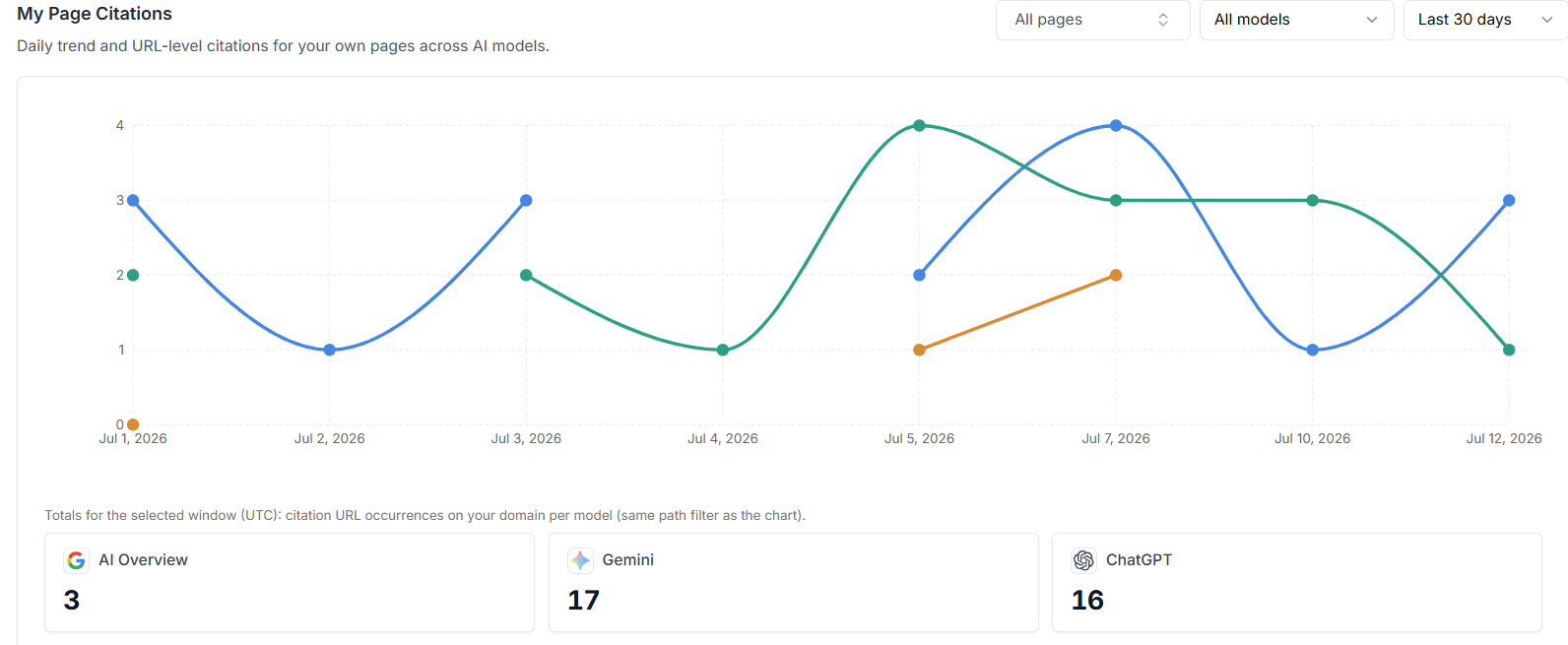This screenshot has width=1568, height=645.
Task: Open the All pages dropdown
Action: tap(1092, 20)
